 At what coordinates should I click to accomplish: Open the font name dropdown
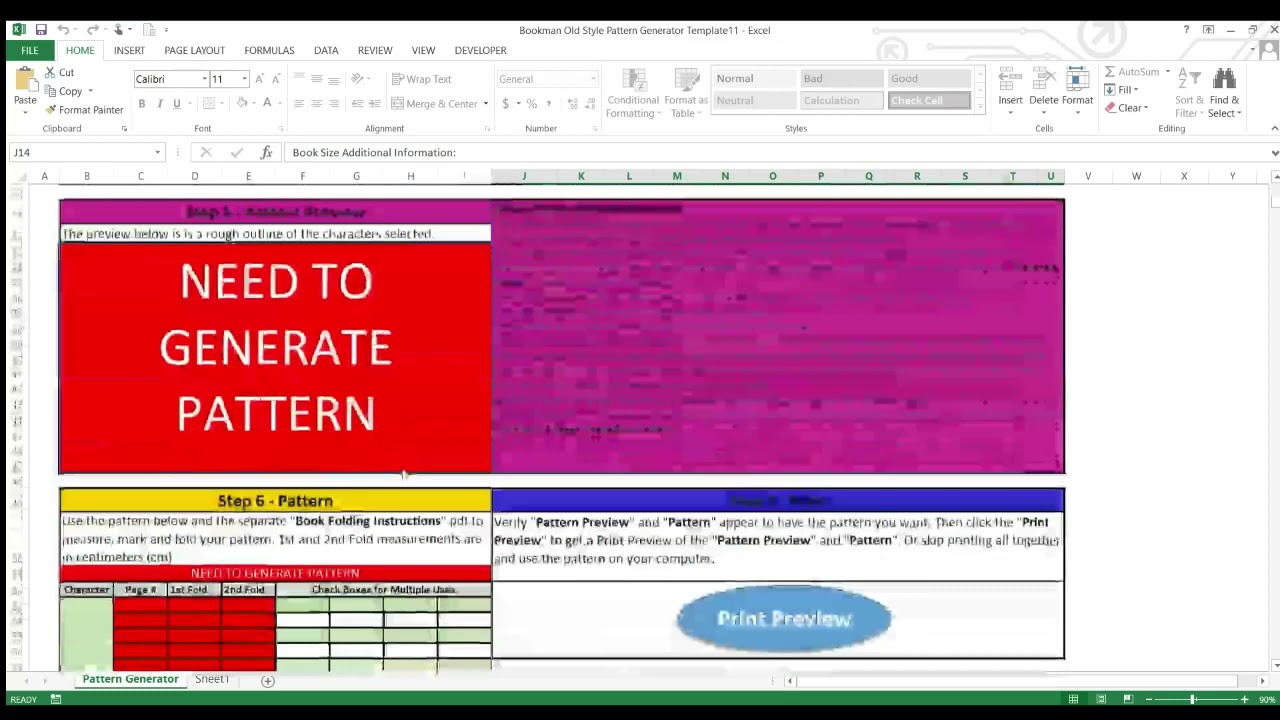205,79
